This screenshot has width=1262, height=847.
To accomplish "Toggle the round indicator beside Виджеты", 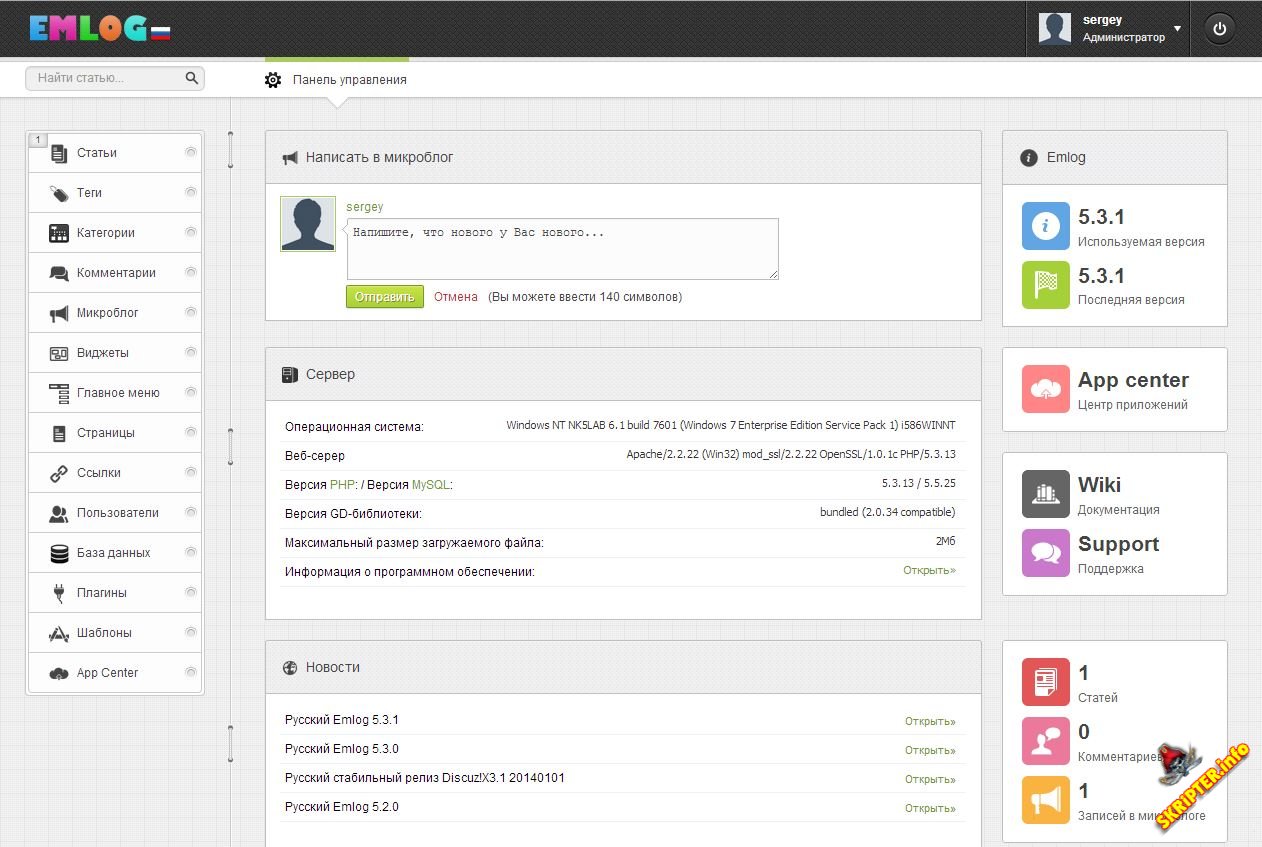I will pyautogui.click(x=191, y=352).
